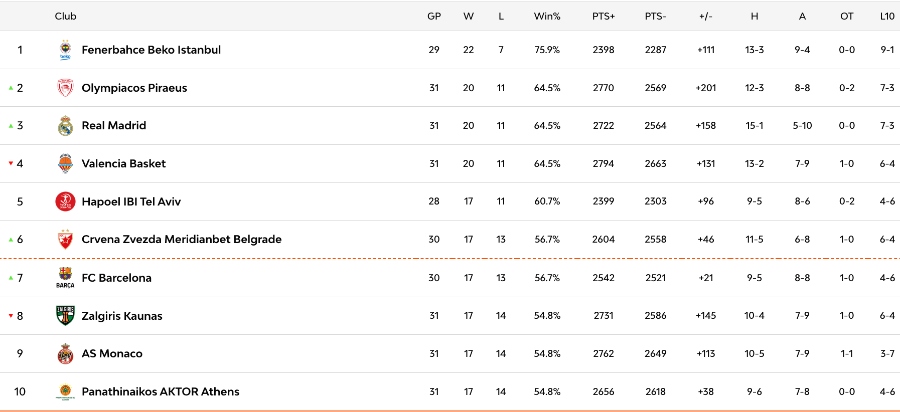
Task: Sort table by the W column header
Action: [x=468, y=16]
